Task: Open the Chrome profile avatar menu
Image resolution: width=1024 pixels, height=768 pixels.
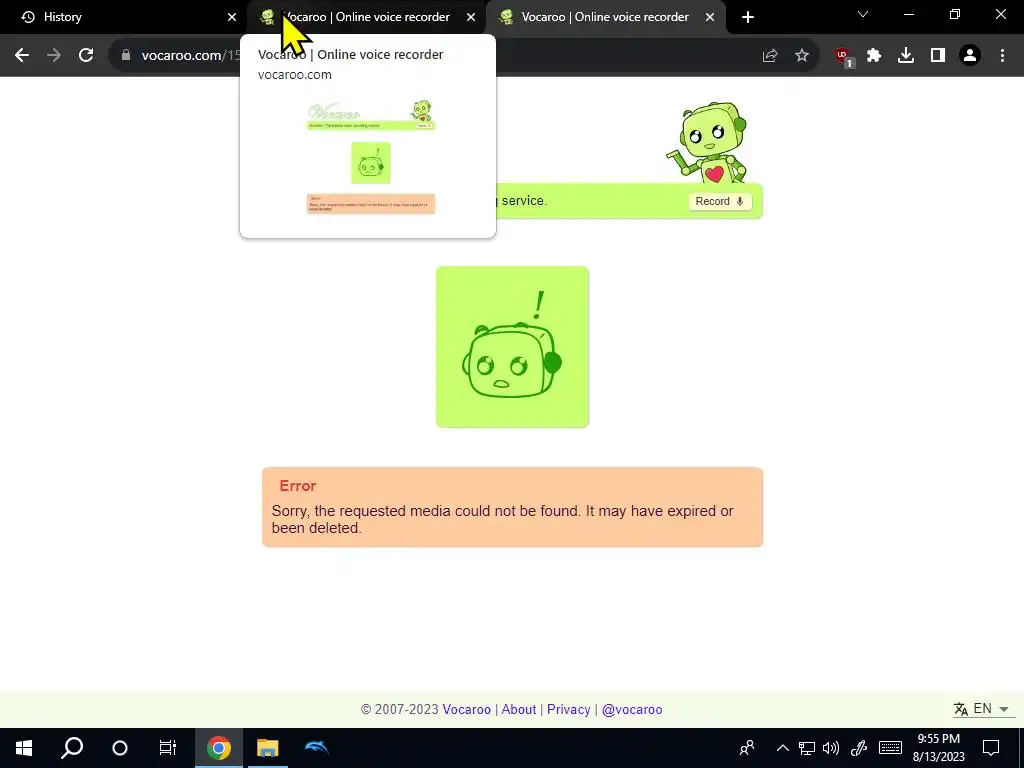Action: coord(970,56)
